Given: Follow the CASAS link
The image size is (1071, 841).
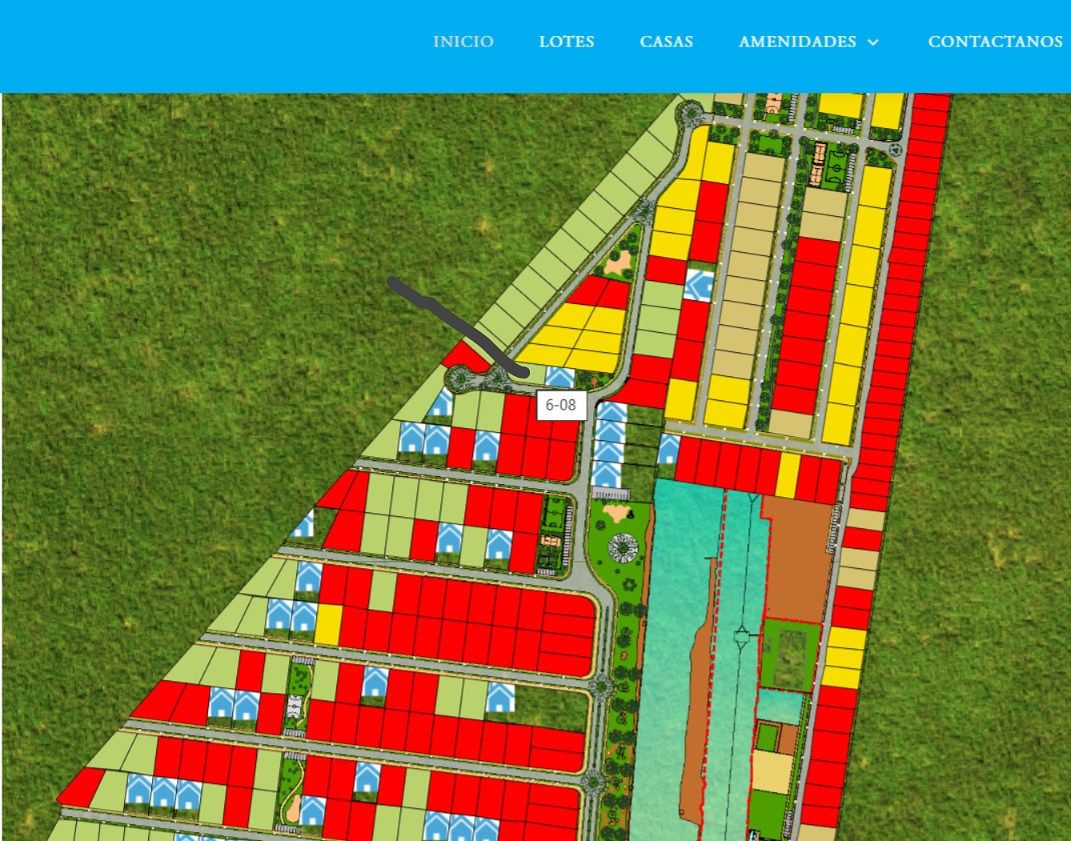Looking at the screenshot, I should [x=666, y=42].
